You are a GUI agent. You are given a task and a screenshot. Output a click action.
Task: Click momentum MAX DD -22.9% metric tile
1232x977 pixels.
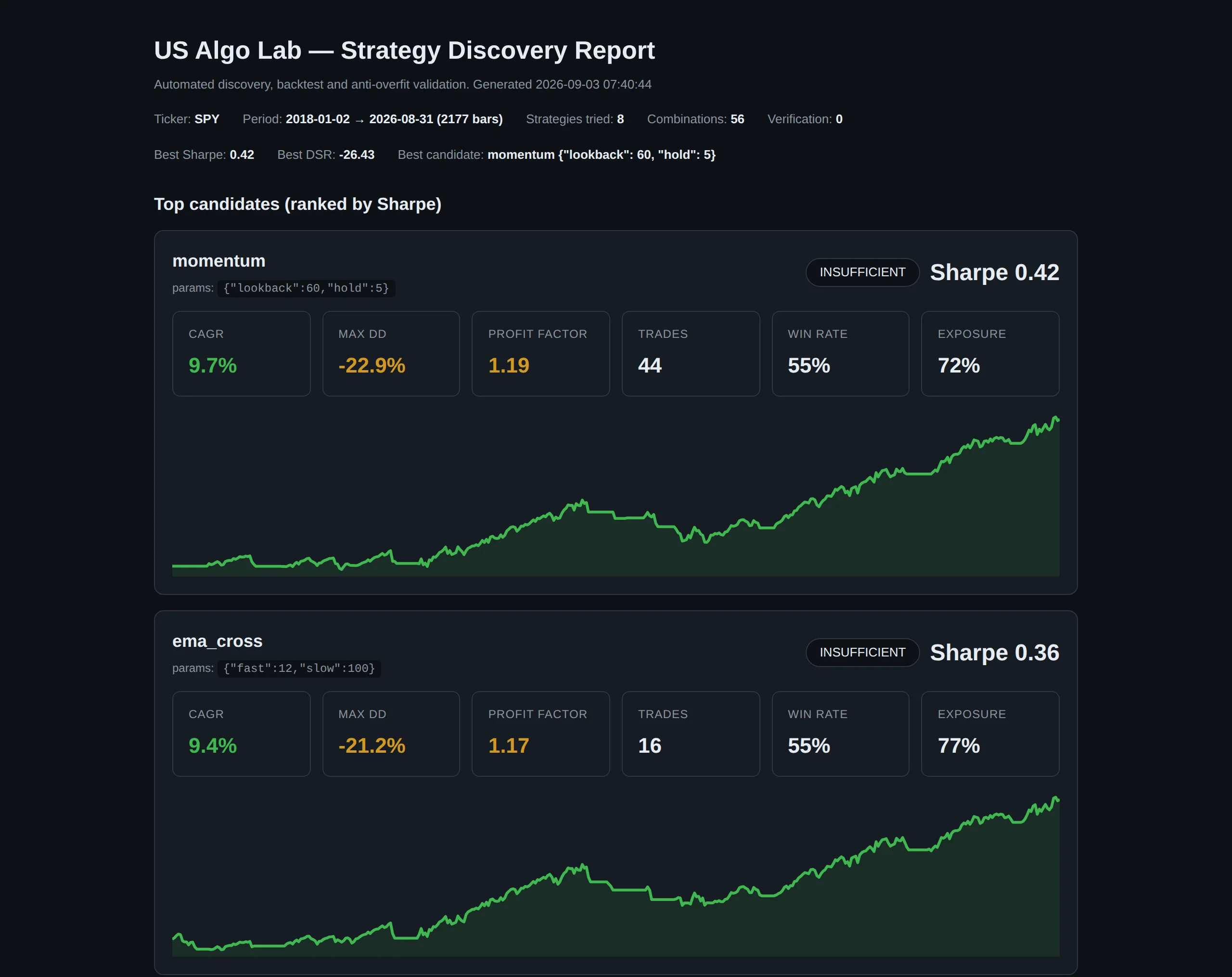click(391, 354)
